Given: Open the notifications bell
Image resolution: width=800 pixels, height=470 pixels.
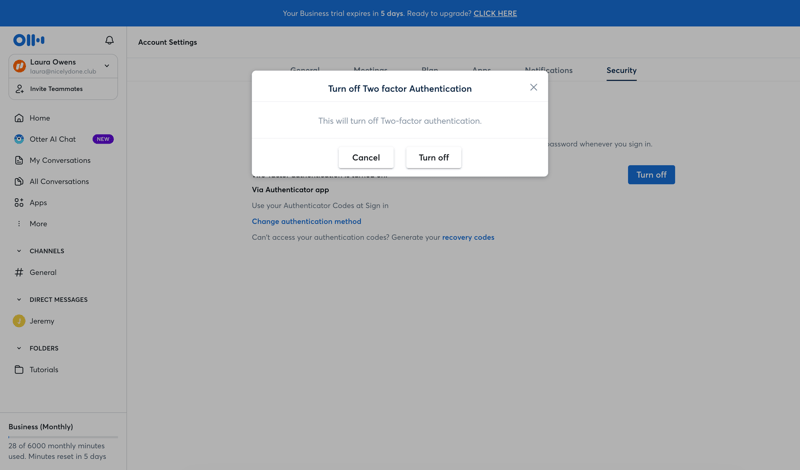Looking at the screenshot, I should click(109, 40).
